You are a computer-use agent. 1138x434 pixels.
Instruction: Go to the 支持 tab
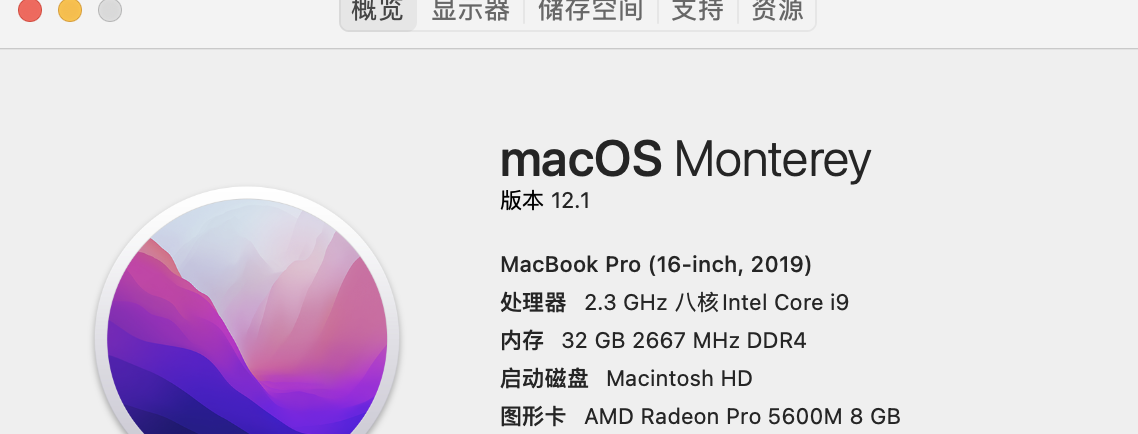(697, 11)
